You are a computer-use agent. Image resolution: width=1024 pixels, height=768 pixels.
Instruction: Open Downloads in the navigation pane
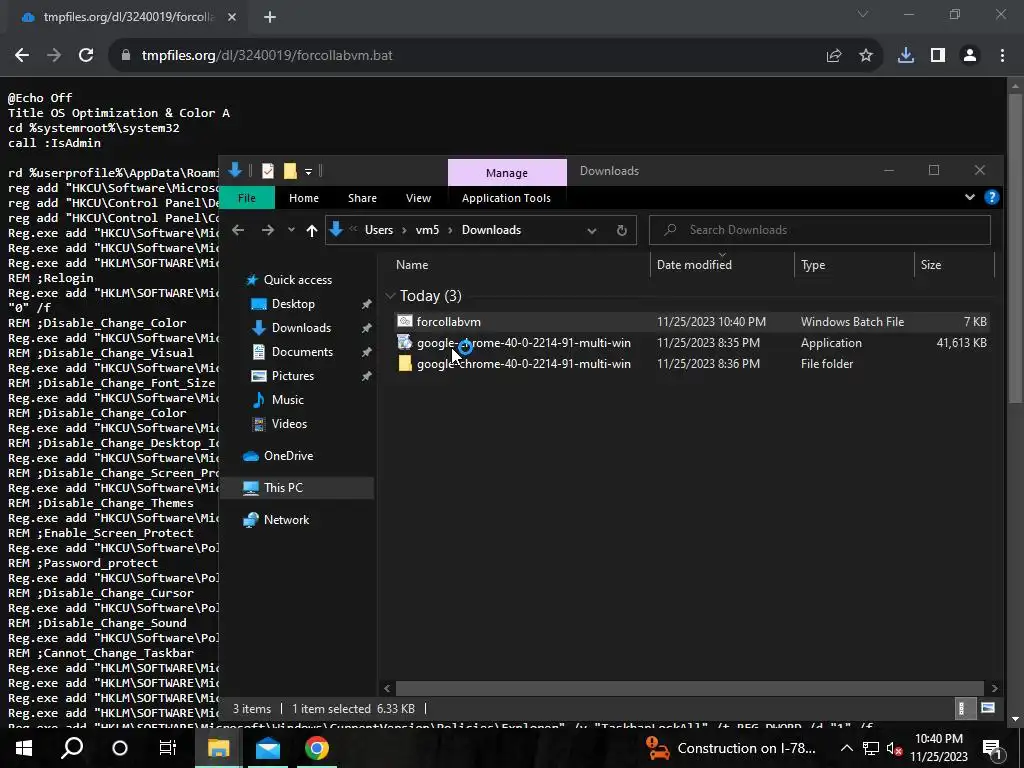pos(301,328)
